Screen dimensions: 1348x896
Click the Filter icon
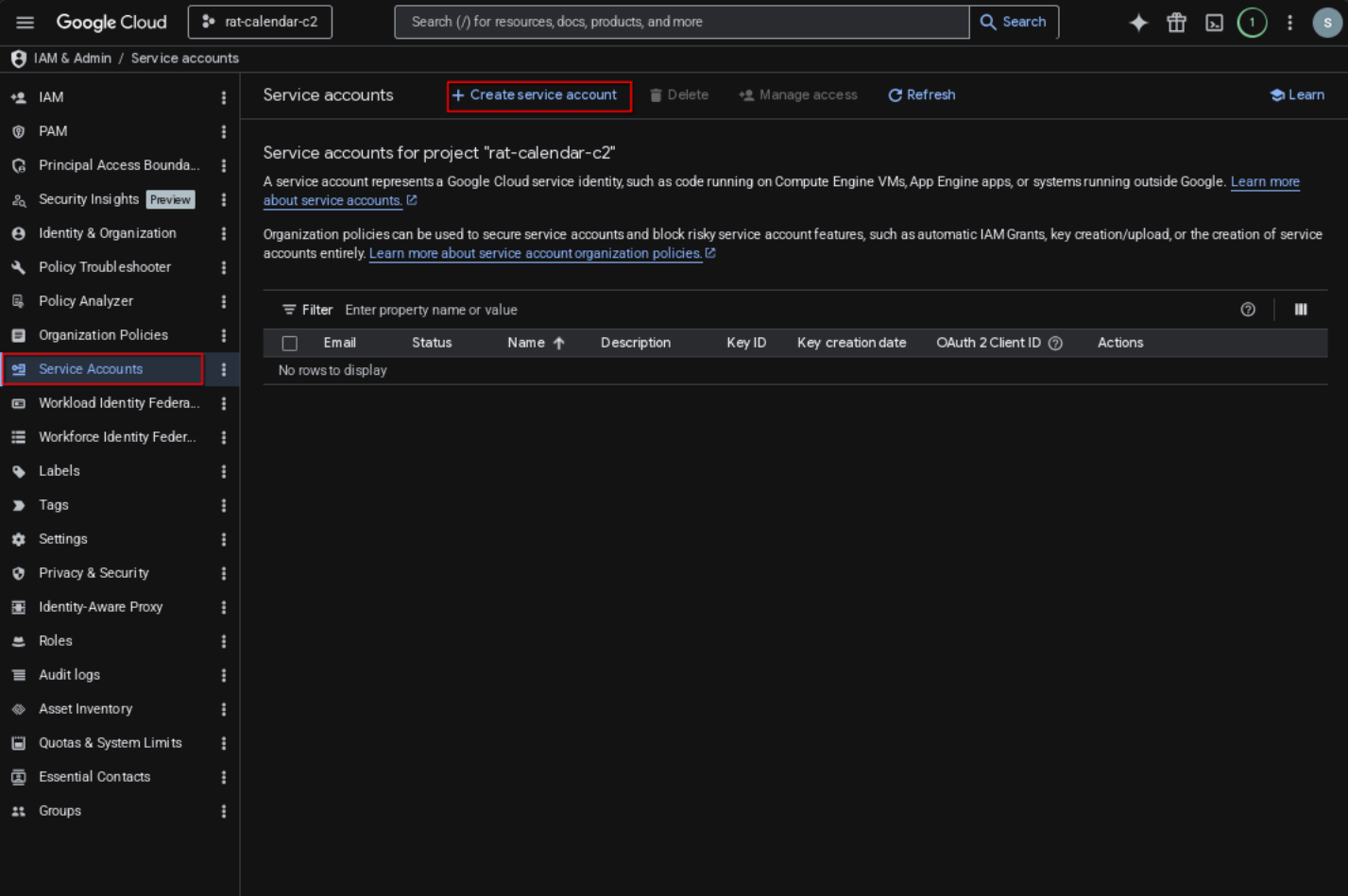289,310
